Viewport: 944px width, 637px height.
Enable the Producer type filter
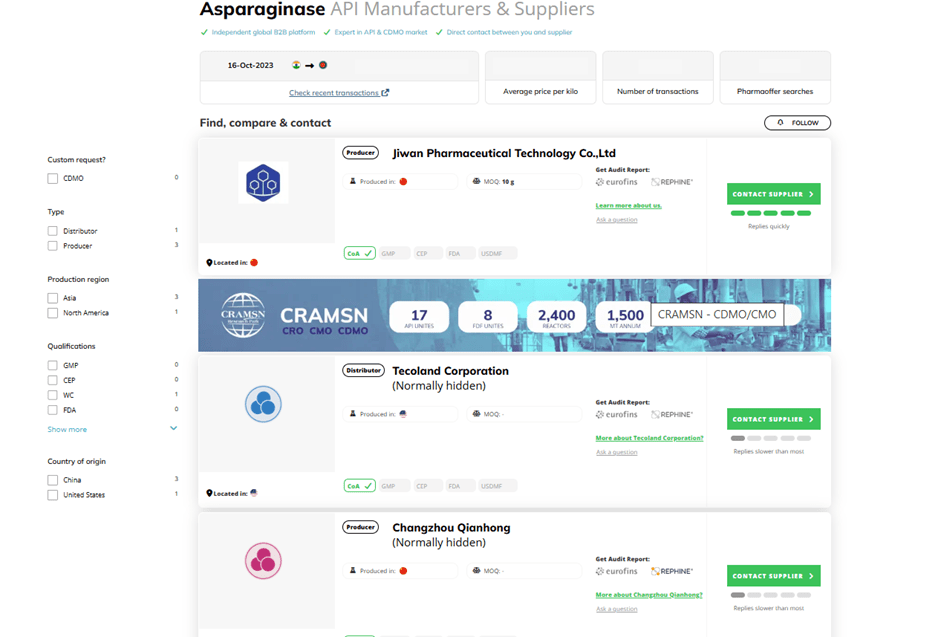(x=52, y=246)
